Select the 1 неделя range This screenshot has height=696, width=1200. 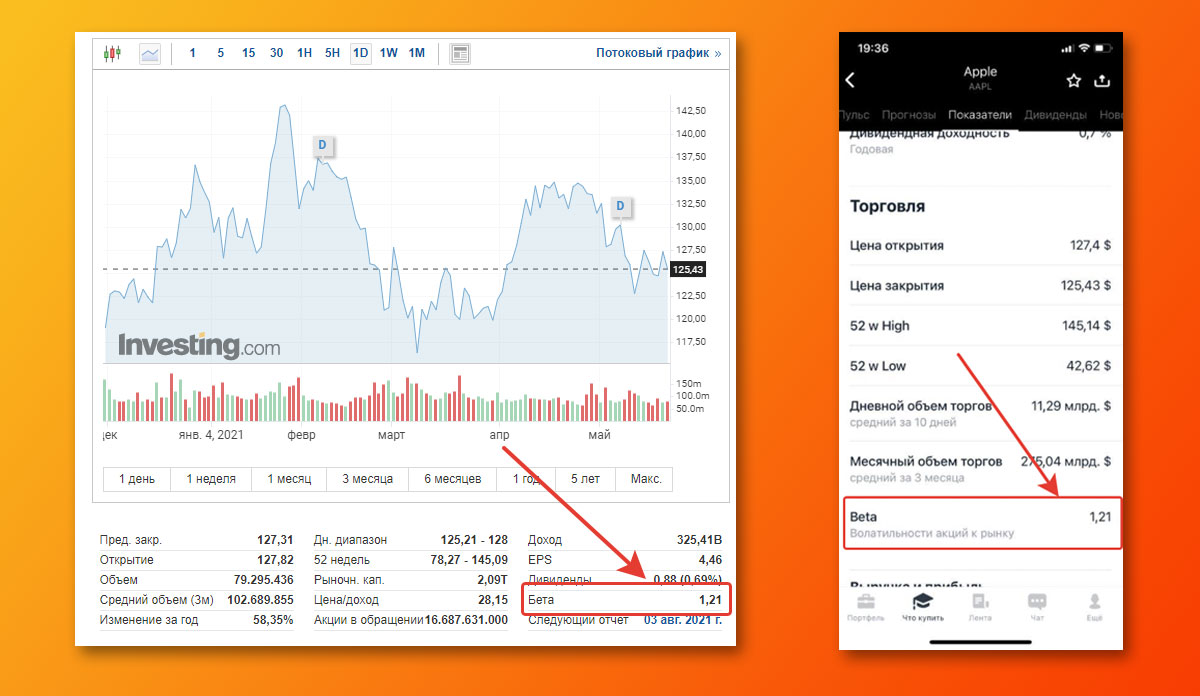pos(211,479)
